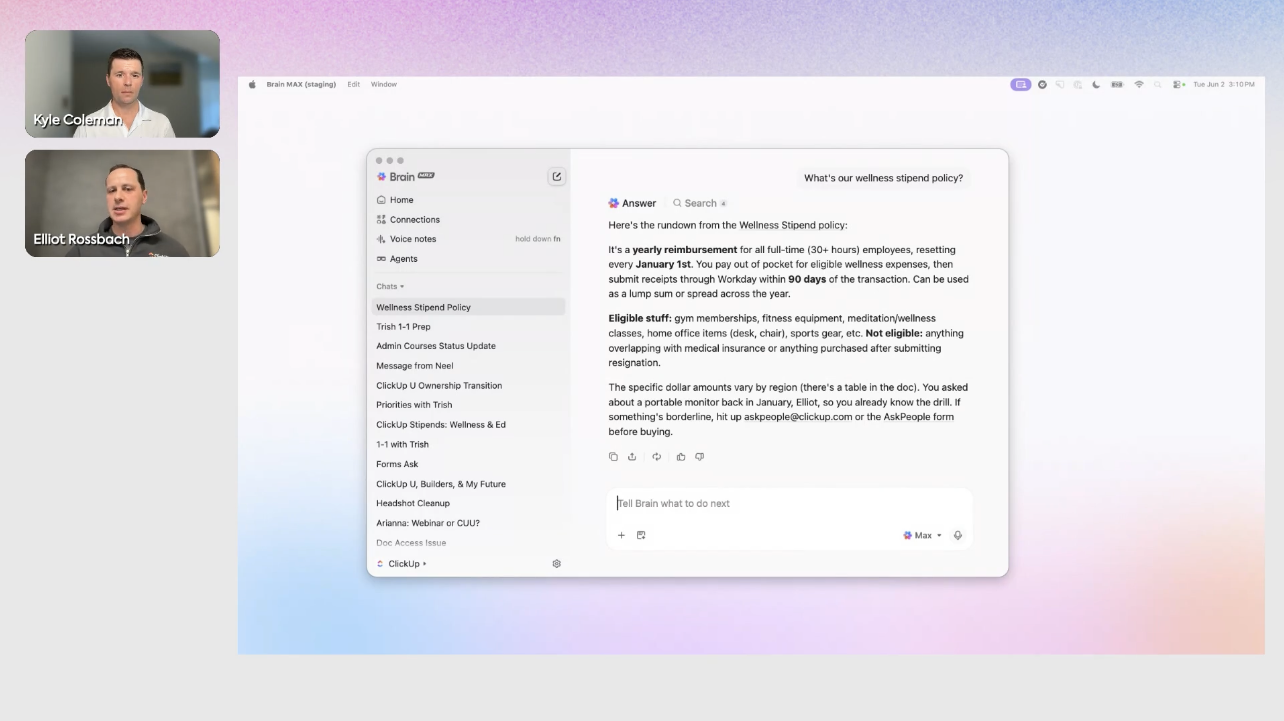Open the Max model dropdown
This screenshot has height=721, width=1284.
pyautogui.click(x=922, y=535)
